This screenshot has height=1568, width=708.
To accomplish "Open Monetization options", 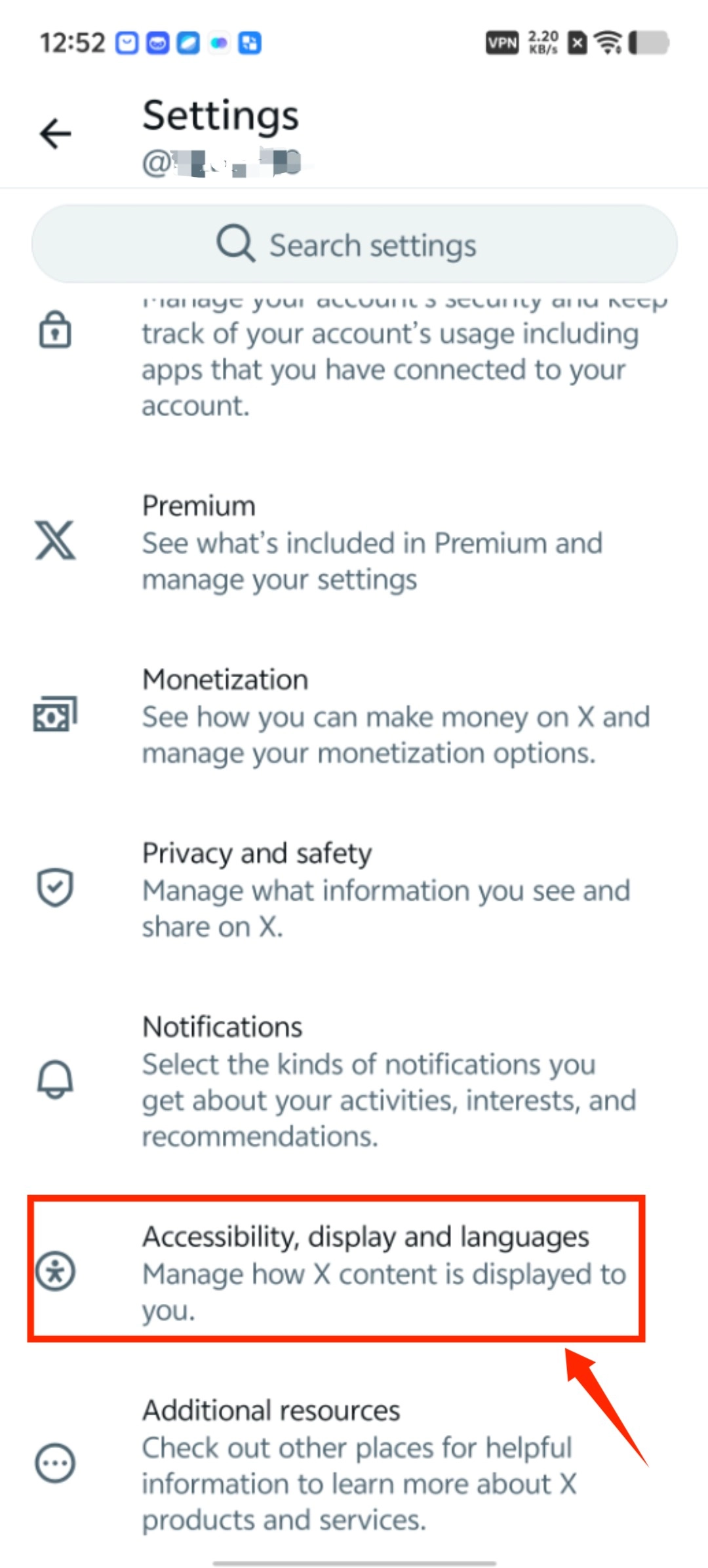I will [395, 716].
